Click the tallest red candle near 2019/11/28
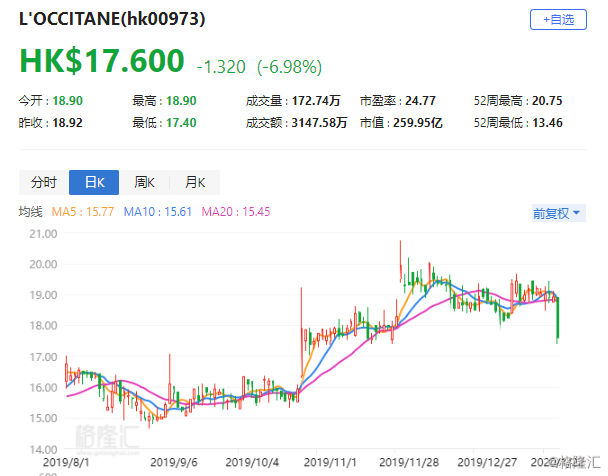The image size is (608, 476). (401, 260)
